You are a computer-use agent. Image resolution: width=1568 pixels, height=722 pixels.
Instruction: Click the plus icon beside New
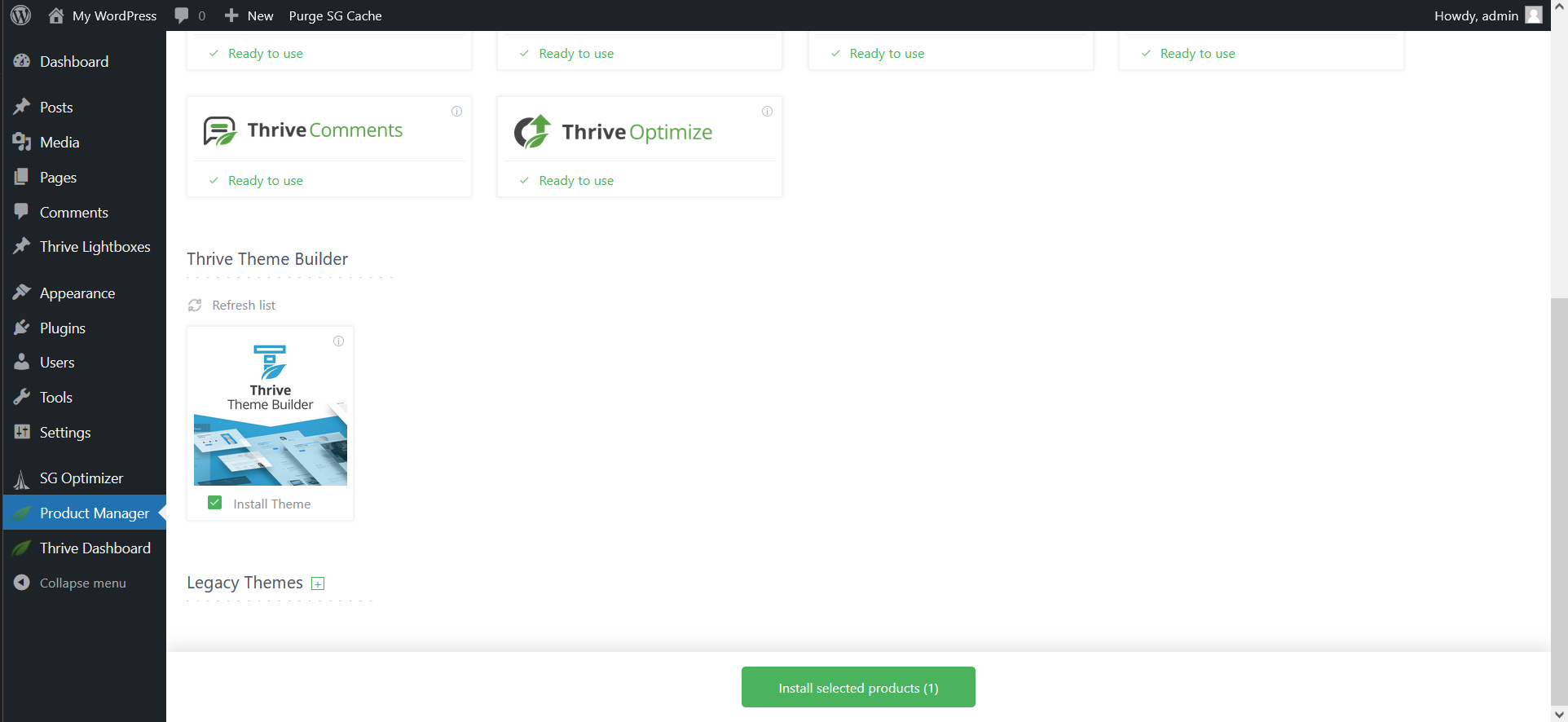click(x=231, y=15)
